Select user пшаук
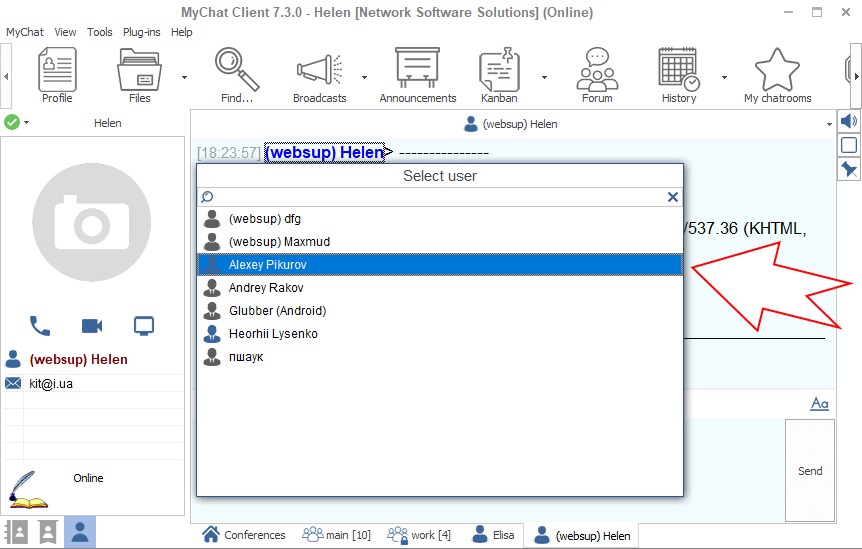This screenshot has height=549, width=862. pyautogui.click(x=440, y=357)
